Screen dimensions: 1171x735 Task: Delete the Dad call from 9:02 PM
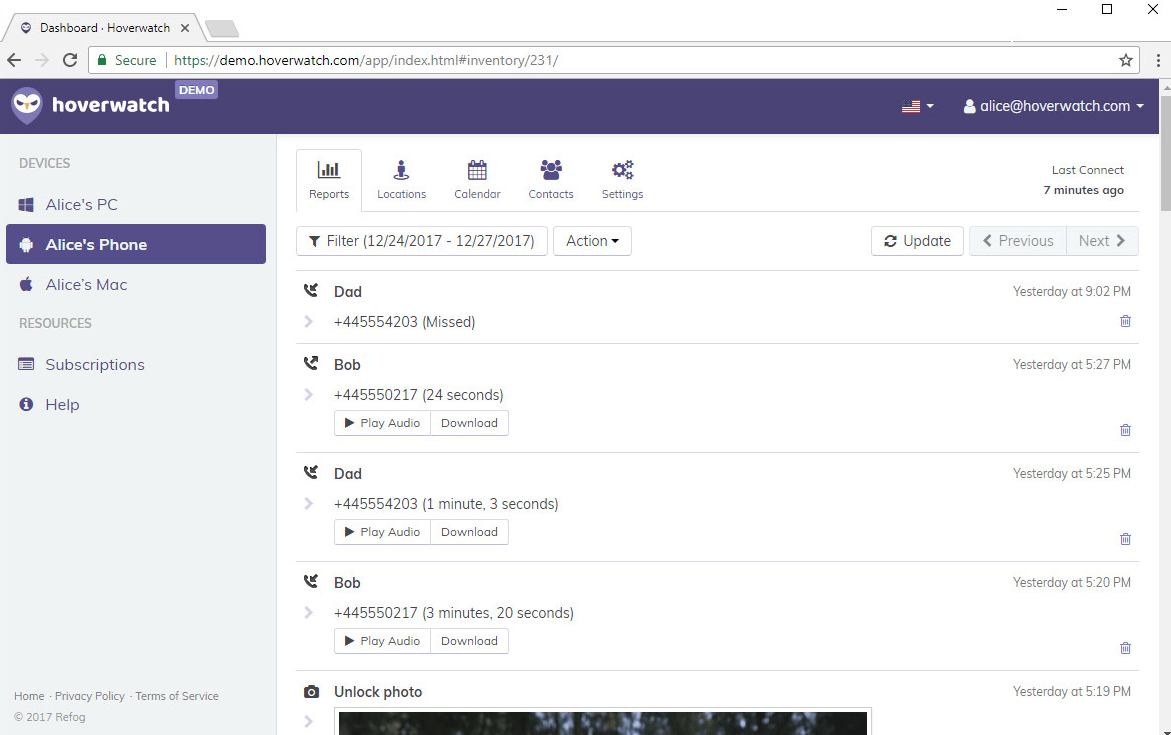[x=1125, y=321]
